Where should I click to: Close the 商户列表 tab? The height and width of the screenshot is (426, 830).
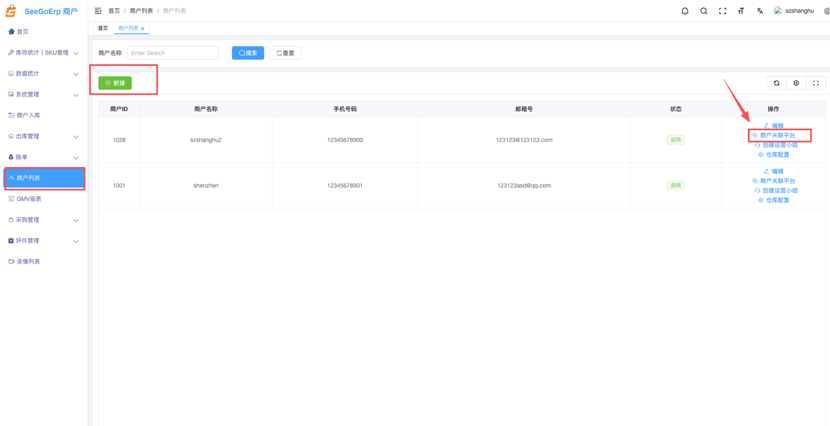click(143, 29)
